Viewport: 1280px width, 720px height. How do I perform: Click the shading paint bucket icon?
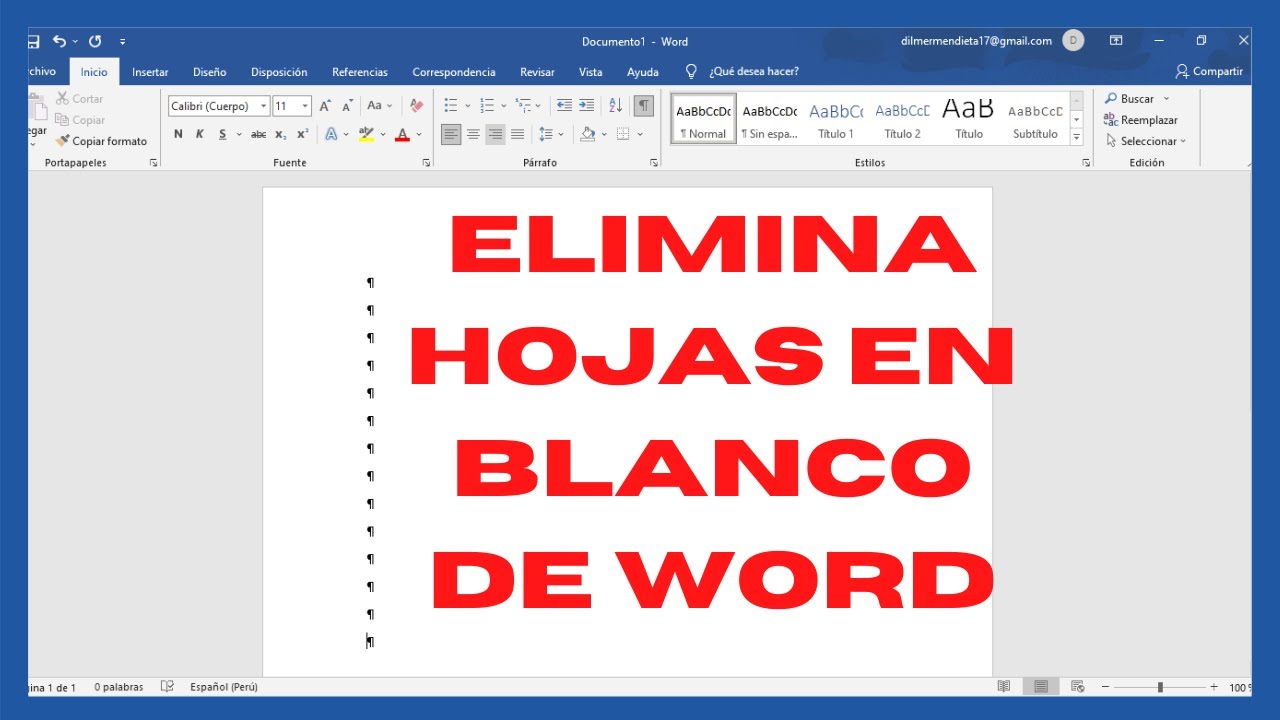click(x=587, y=134)
